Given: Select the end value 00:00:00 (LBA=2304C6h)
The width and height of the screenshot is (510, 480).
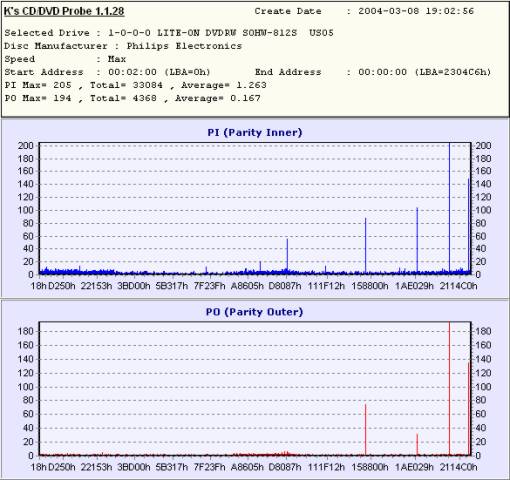Looking at the screenshot, I should tap(425, 72).
